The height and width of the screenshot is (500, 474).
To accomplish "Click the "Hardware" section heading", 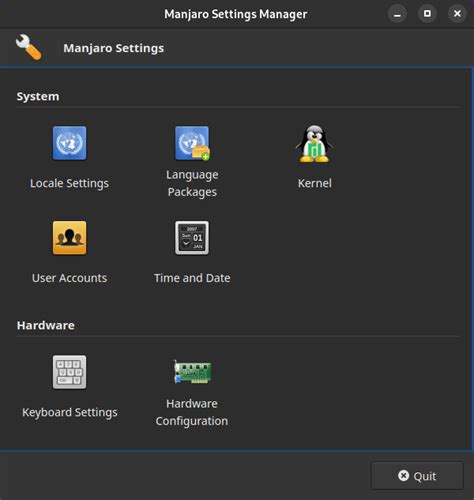I will click(x=46, y=325).
